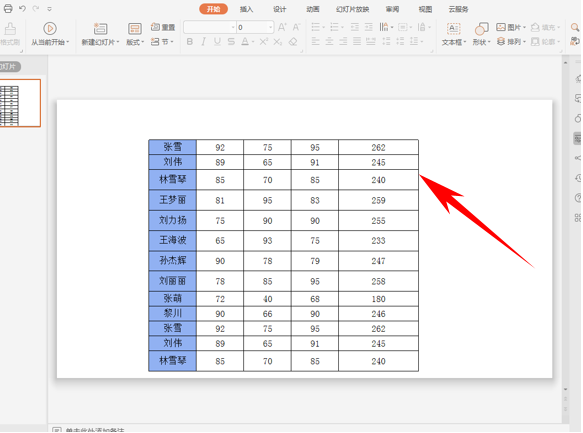Viewport: 583px width, 433px height.
Task: Open the 设计 tab
Action: point(280,9)
